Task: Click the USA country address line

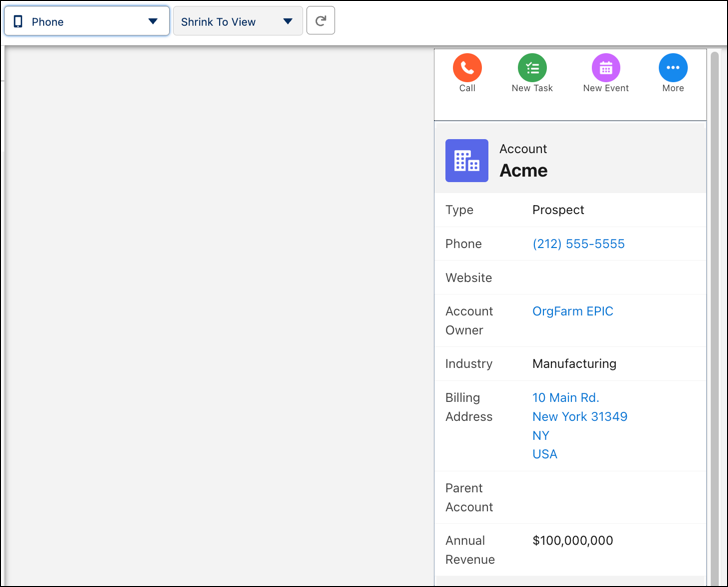Action: (x=545, y=454)
